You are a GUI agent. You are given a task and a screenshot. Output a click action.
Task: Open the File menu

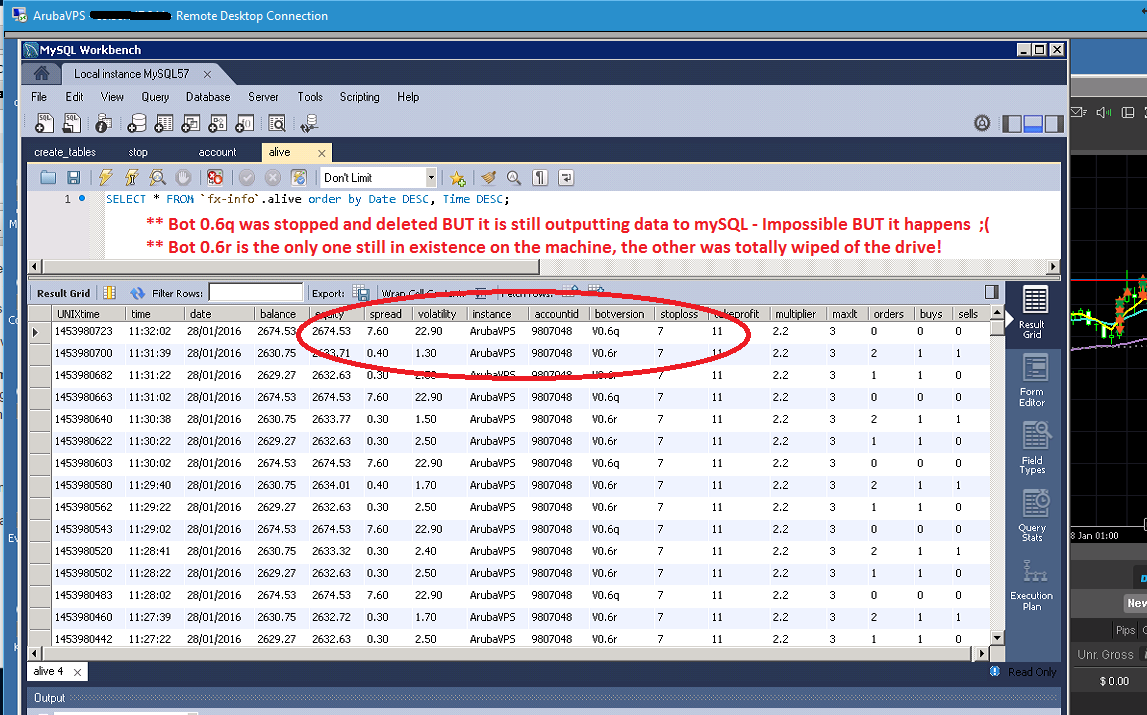pyautogui.click(x=39, y=97)
